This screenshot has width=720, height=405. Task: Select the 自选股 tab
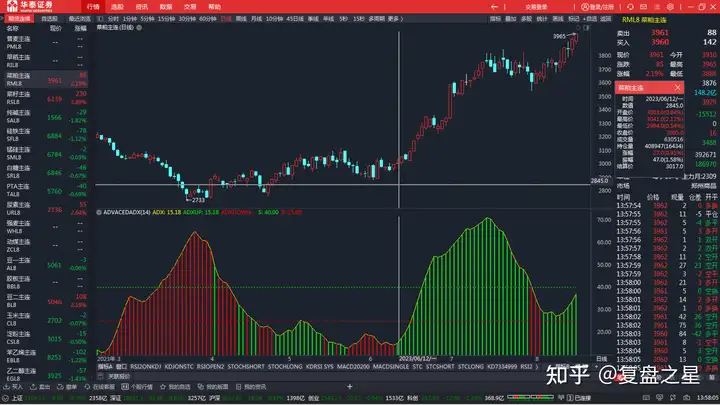[x=49, y=19]
